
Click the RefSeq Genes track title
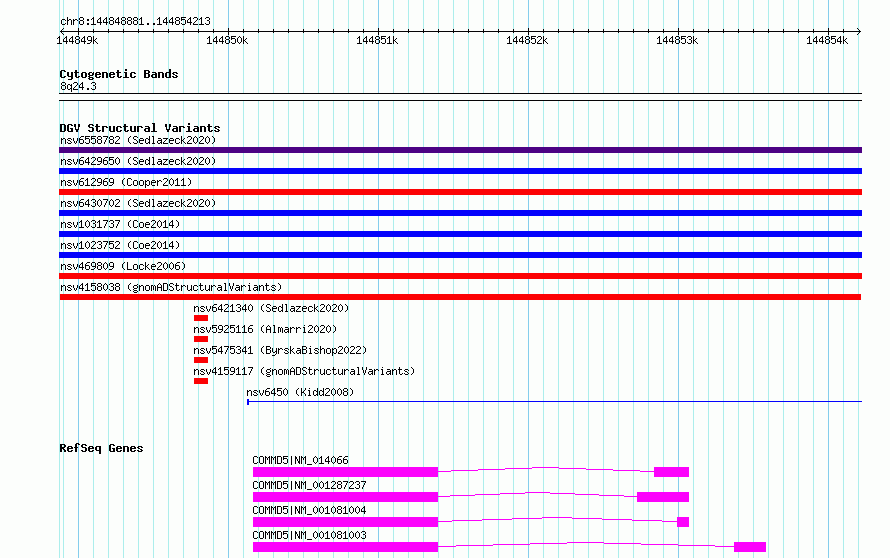pyautogui.click(x=101, y=448)
